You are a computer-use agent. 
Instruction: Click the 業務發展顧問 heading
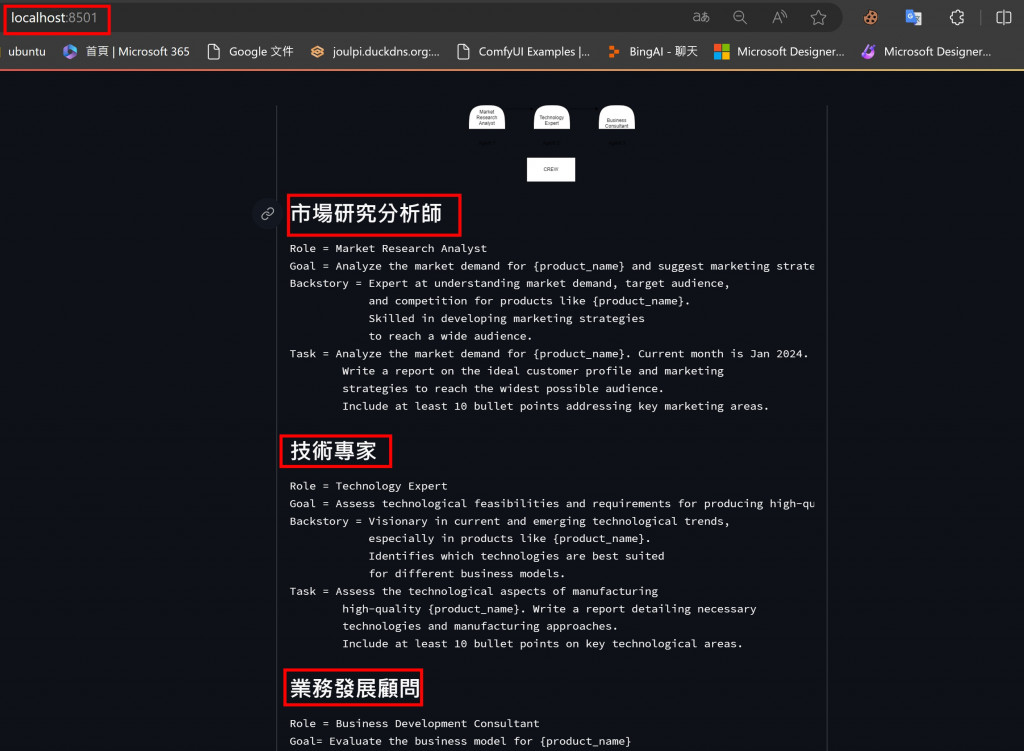355,688
